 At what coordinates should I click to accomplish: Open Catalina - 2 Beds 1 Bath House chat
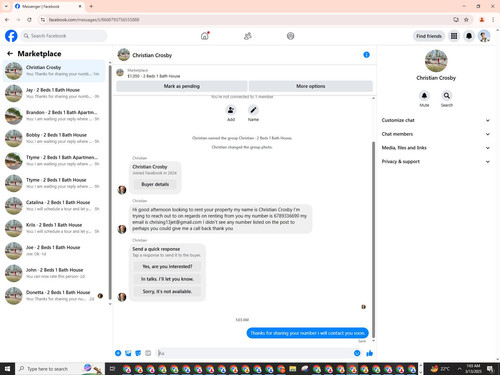(54, 206)
